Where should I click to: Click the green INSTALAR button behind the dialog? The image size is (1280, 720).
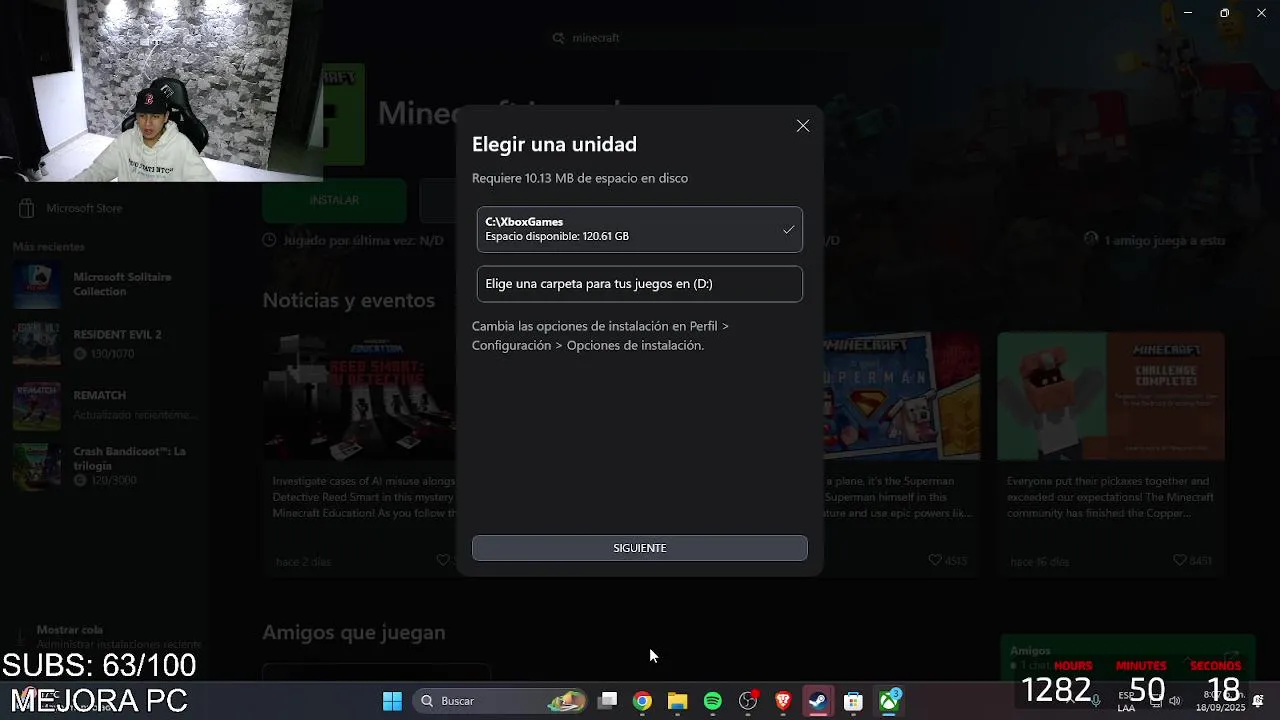click(x=334, y=200)
